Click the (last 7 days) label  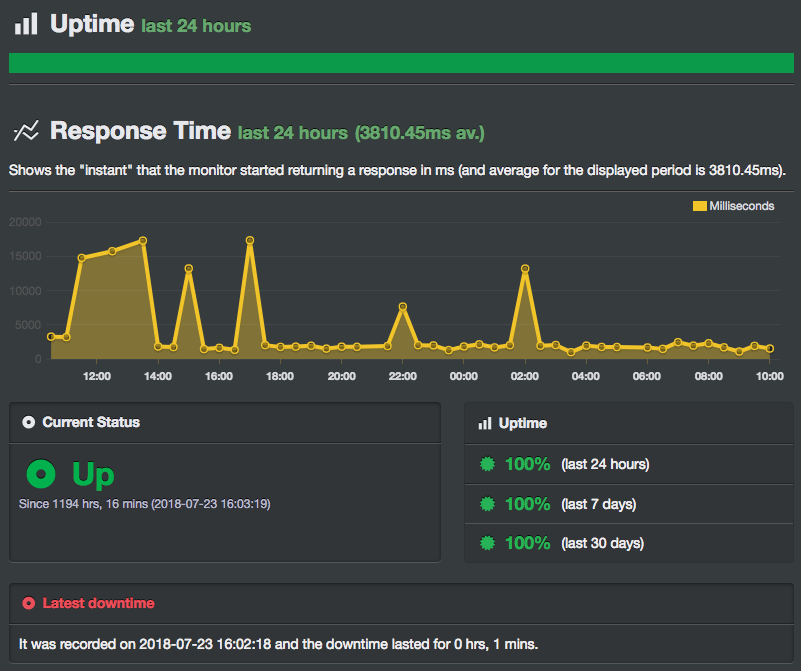pos(599,505)
